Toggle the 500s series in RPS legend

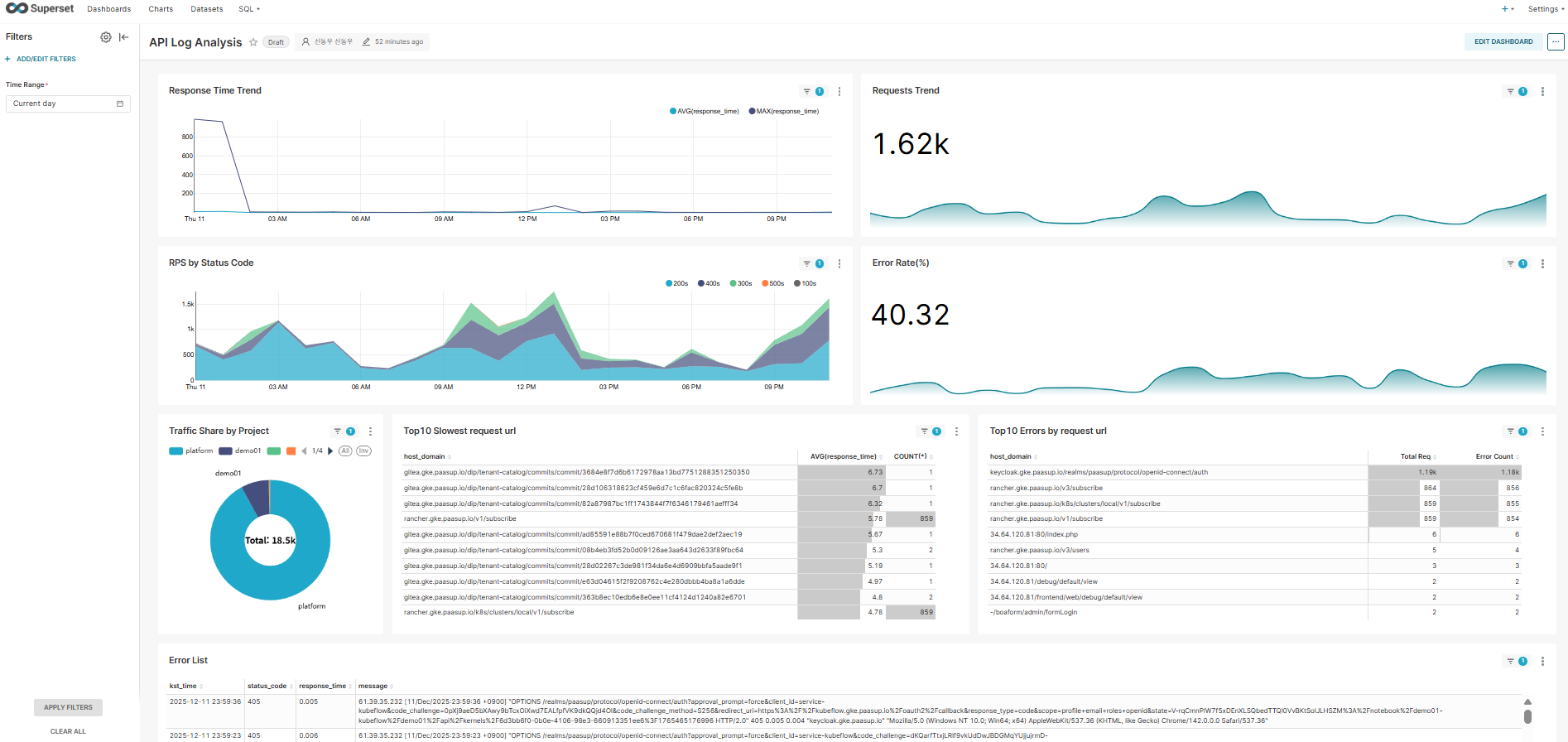tap(772, 284)
